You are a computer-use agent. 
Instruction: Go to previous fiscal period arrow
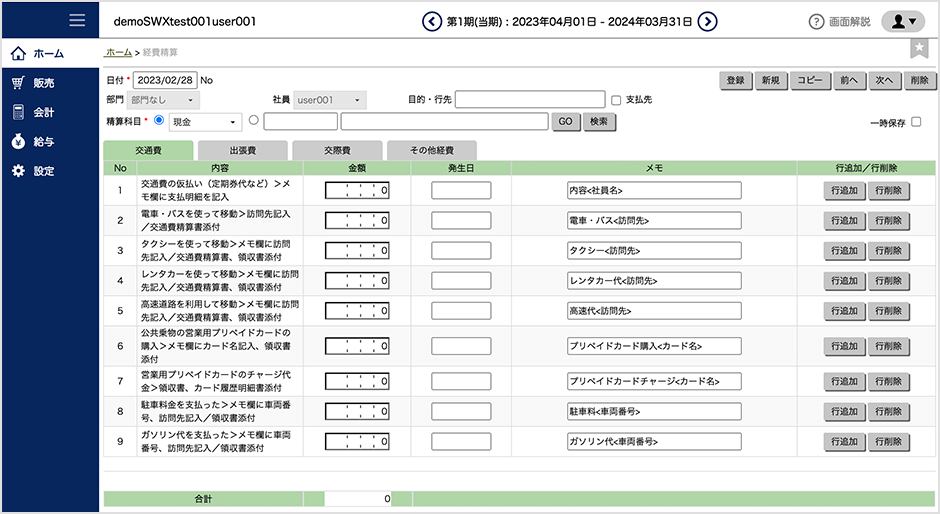click(432, 22)
